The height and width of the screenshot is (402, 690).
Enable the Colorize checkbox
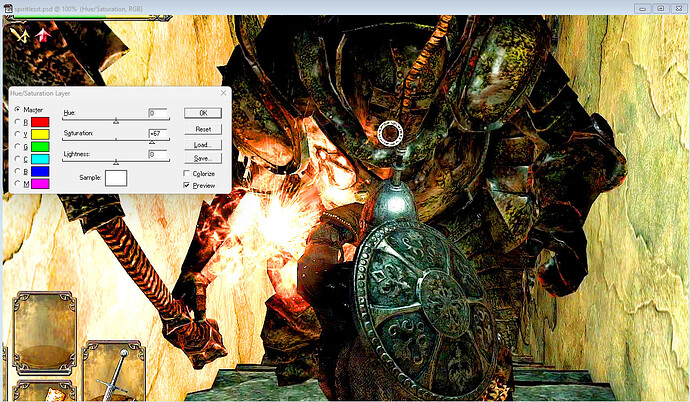(187, 173)
